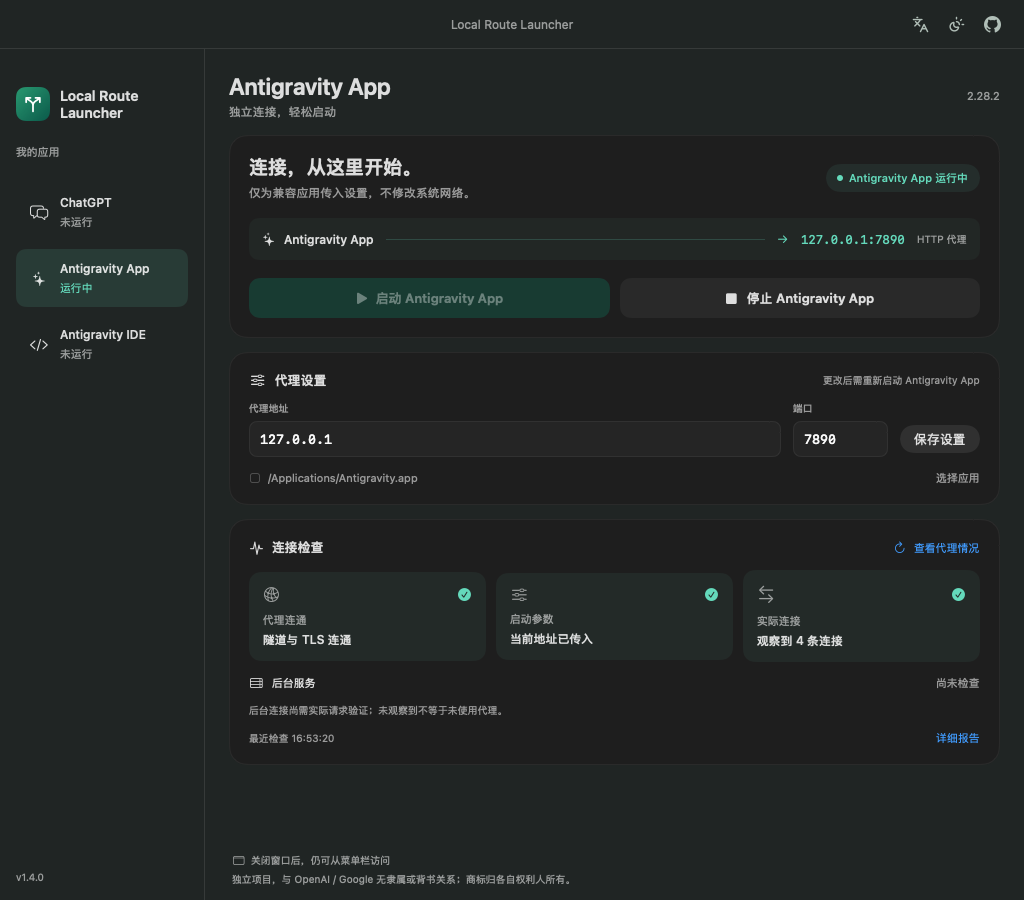Screen dimensions: 1024x900
Task: Click the ChatGPT chat bubble icon
Action: [39, 212]
